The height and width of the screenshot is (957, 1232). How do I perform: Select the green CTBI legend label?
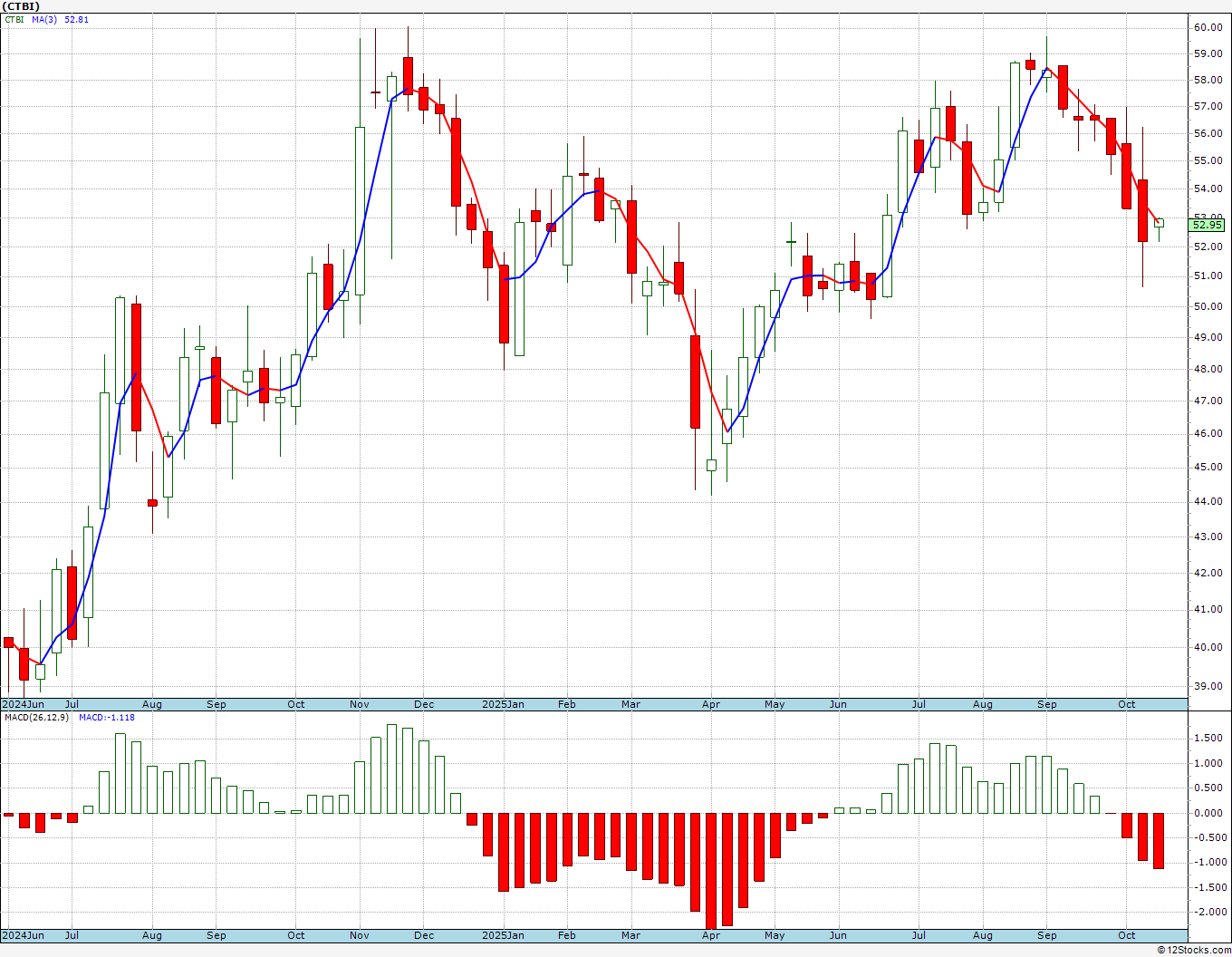tap(14, 19)
